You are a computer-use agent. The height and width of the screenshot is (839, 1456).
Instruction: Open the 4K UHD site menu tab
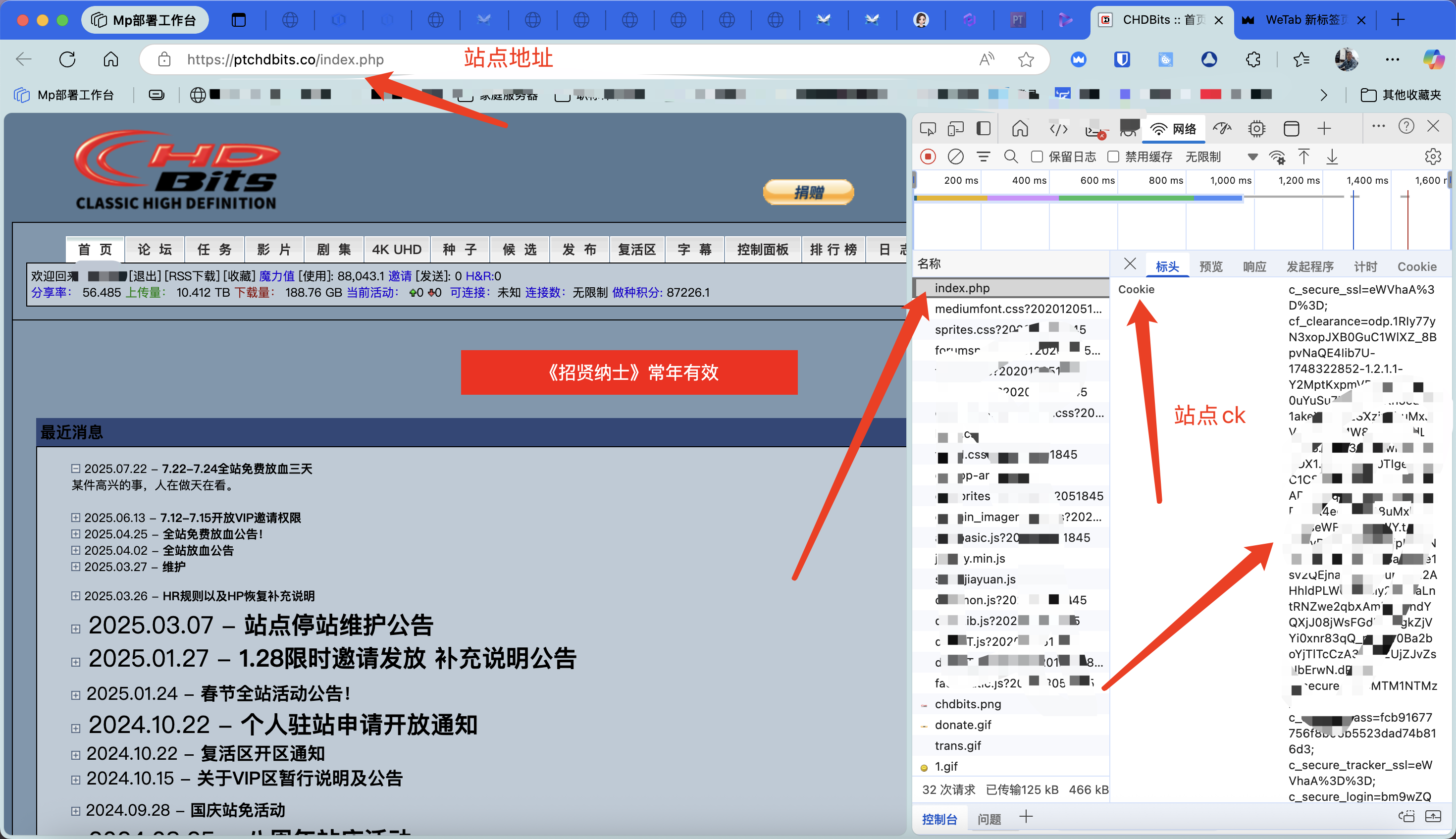pos(396,250)
